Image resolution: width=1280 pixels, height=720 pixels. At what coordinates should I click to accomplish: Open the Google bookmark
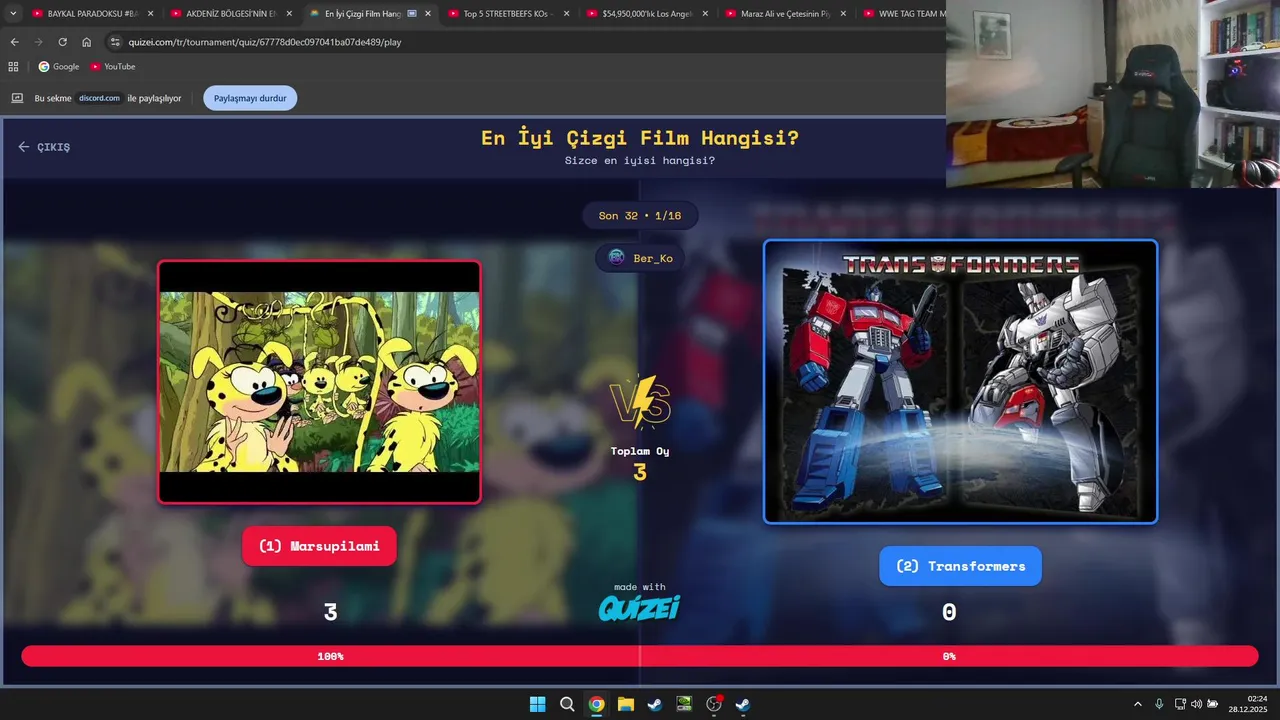click(x=58, y=66)
